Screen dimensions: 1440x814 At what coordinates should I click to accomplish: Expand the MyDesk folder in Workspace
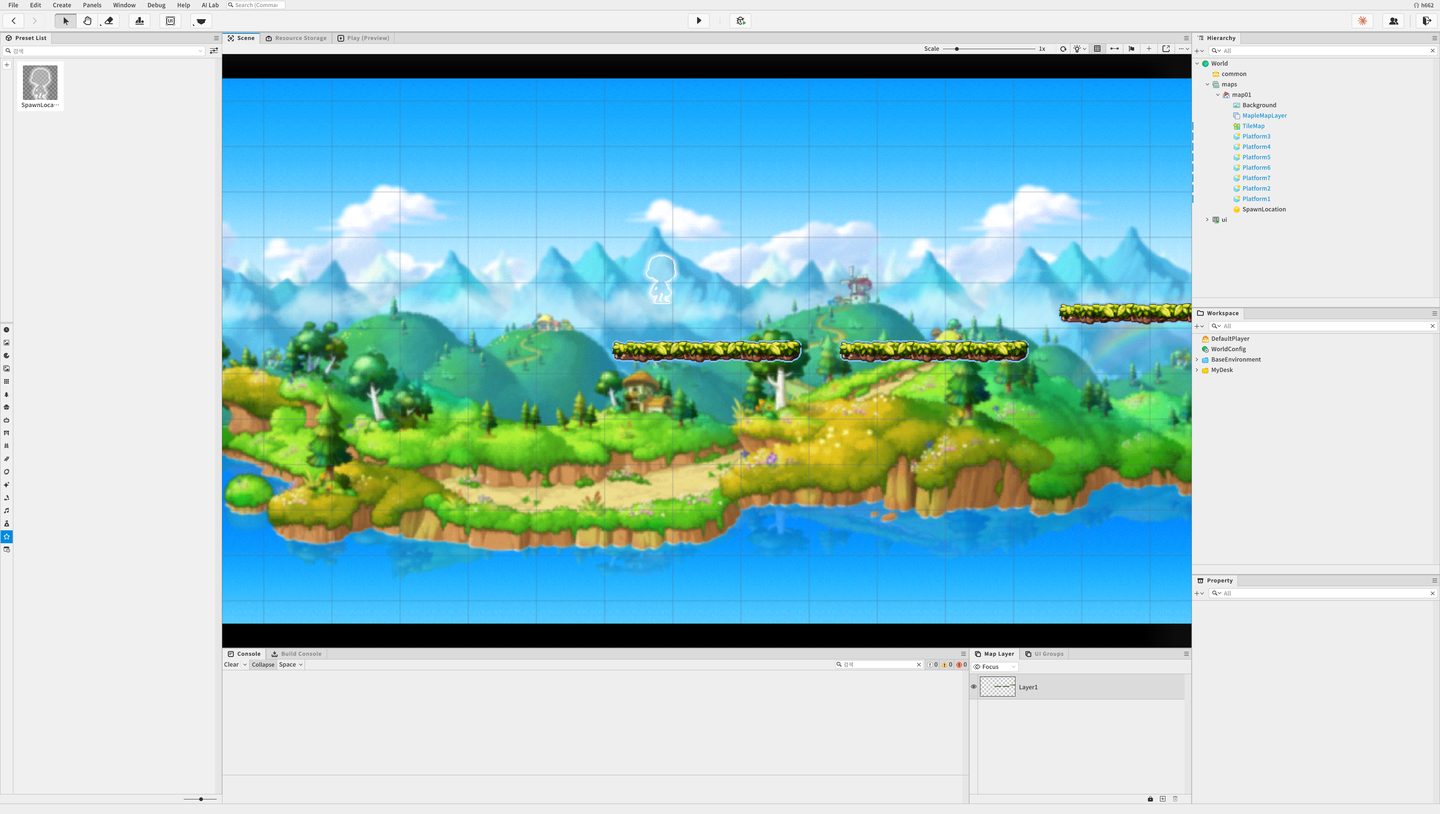(1197, 370)
